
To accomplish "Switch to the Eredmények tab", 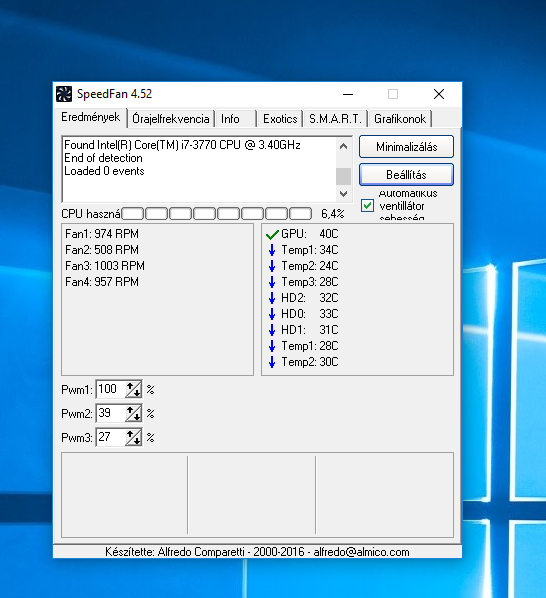I will 90,117.
